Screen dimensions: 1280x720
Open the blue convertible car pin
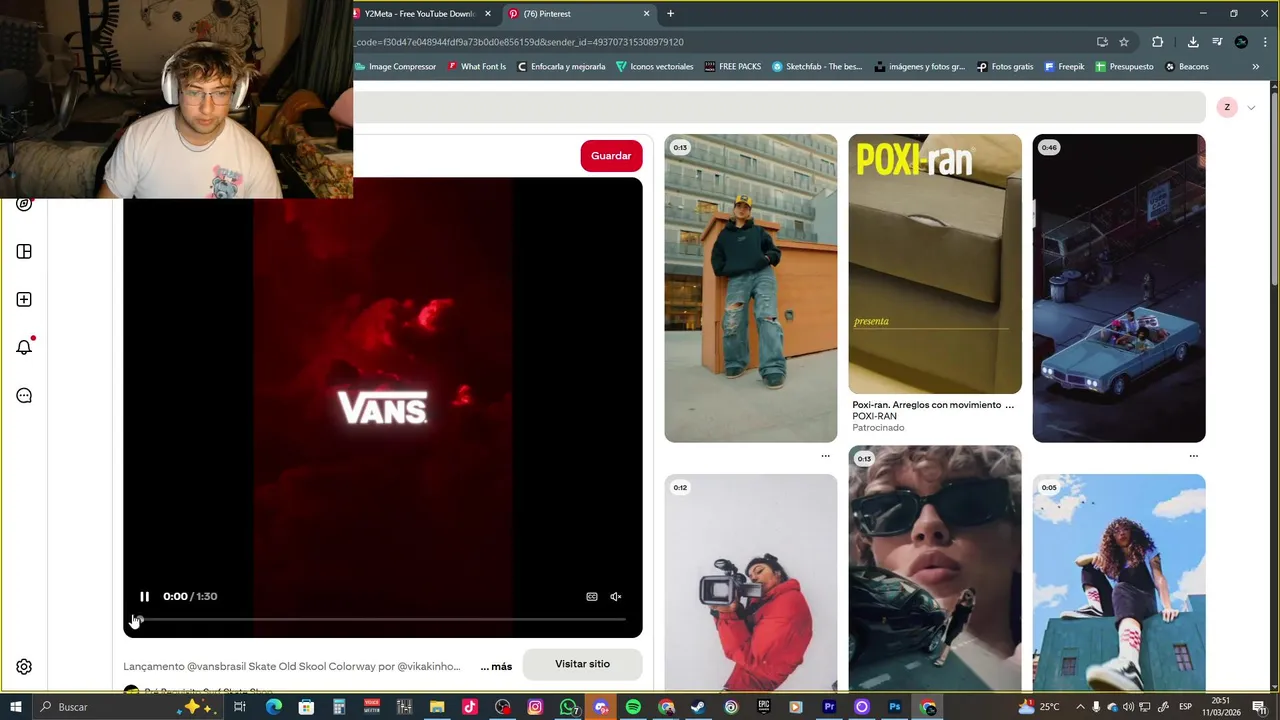[x=1119, y=288]
